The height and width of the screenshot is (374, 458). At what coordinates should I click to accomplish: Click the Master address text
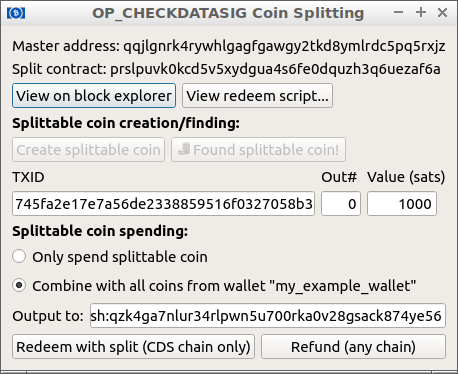(229, 46)
